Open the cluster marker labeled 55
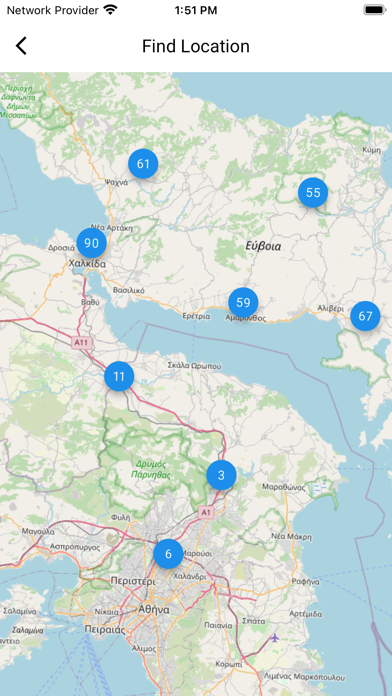Image resolution: width=392 pixels, height=696 pixels. click(313, 193)
